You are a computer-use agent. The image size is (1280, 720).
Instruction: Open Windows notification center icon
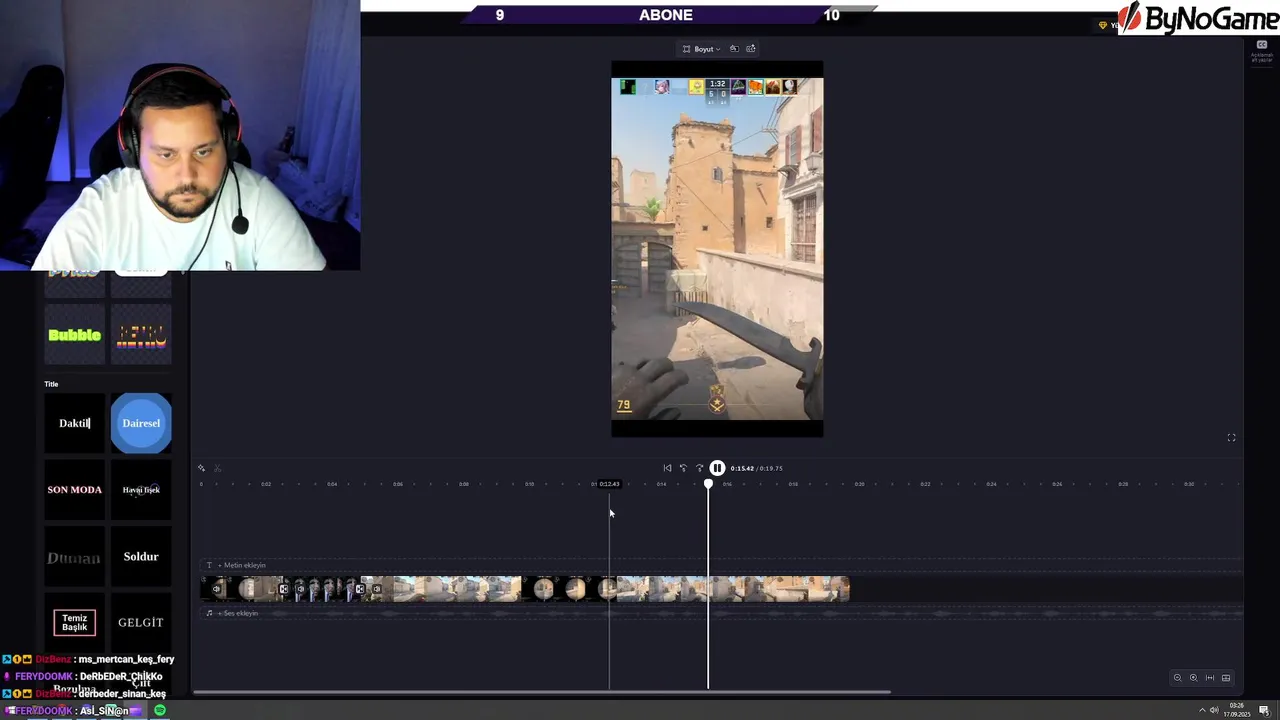(1265, 710)
